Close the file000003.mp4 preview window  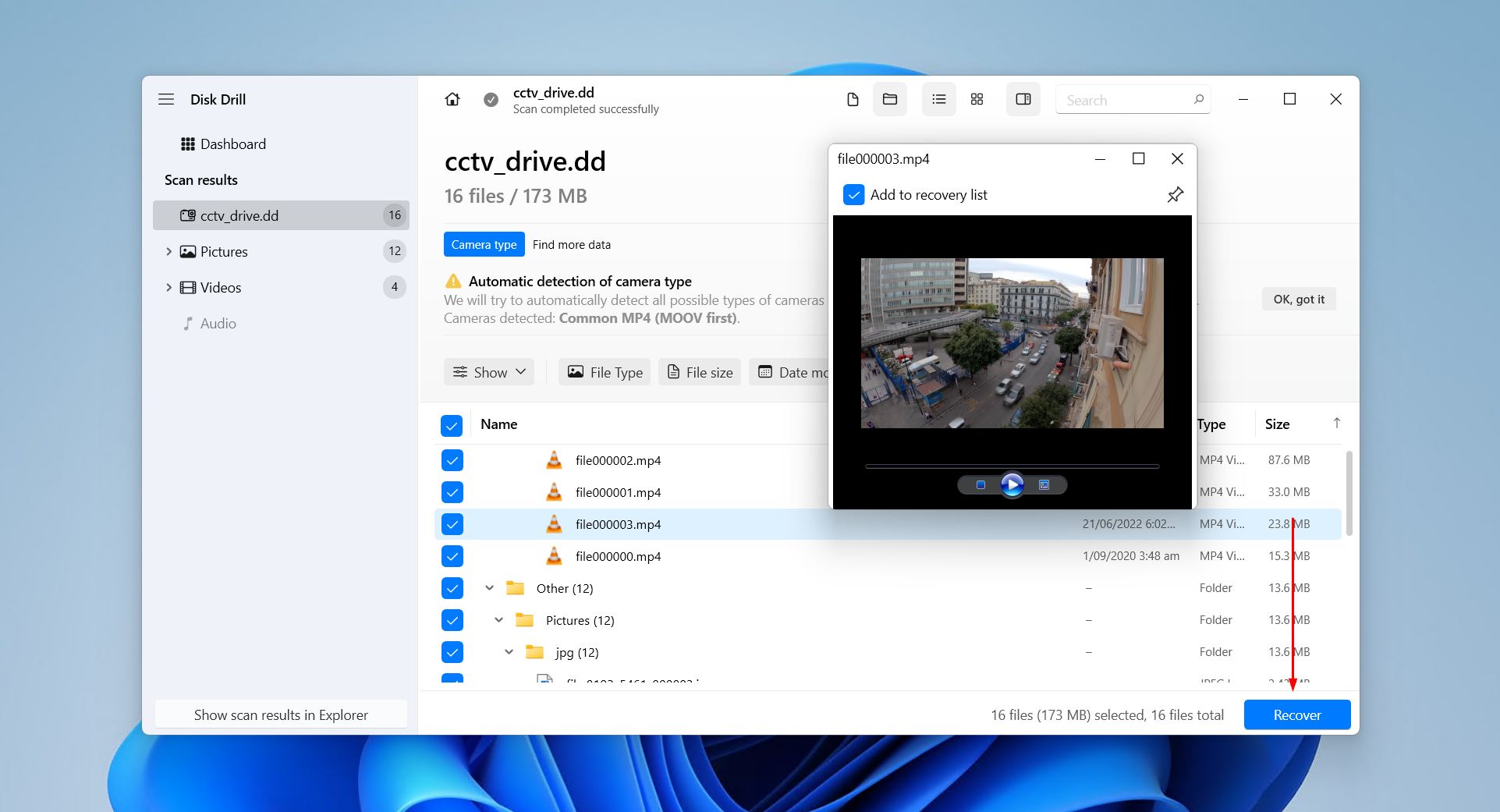click(1178, 159)
